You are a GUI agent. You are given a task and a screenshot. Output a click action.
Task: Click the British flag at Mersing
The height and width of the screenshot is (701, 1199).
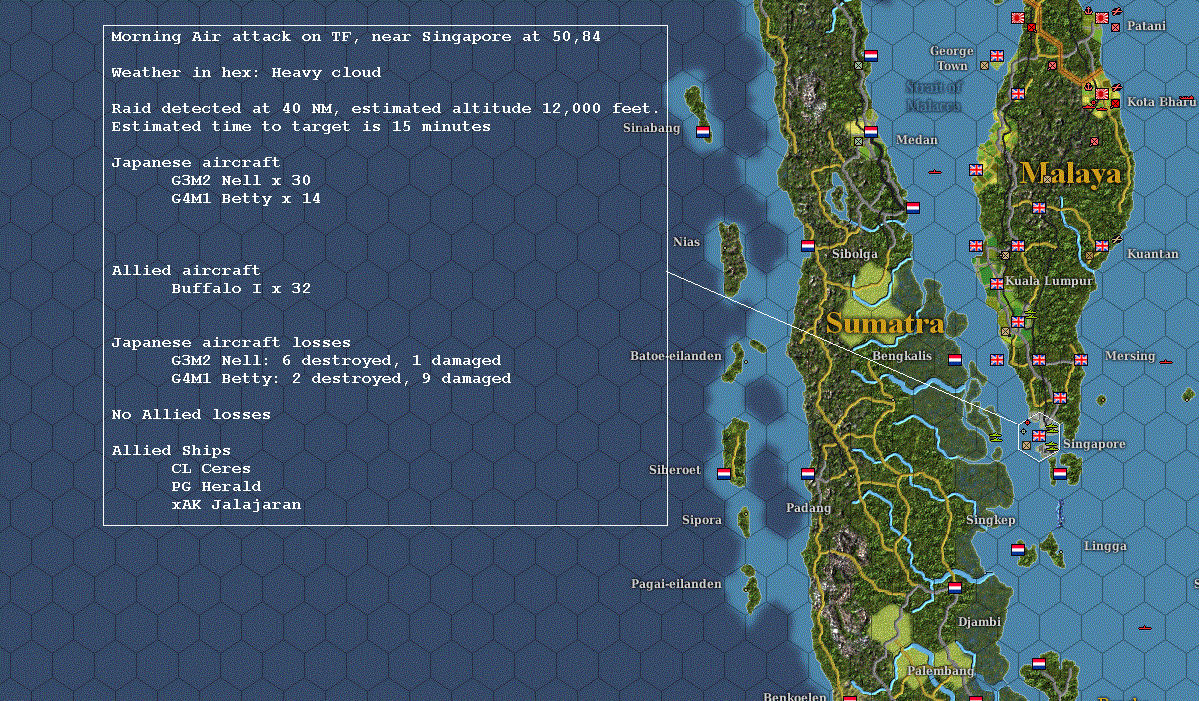(1080, 359)
